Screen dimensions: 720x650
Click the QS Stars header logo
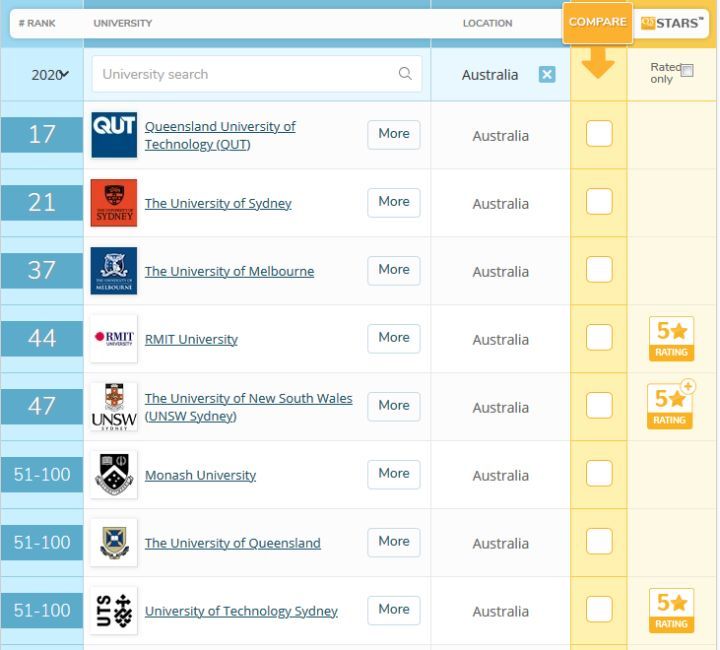[x=672, y=22]
